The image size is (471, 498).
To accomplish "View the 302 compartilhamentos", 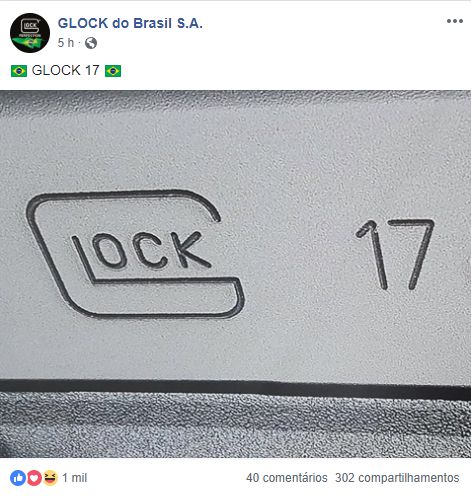I will 397,478.
